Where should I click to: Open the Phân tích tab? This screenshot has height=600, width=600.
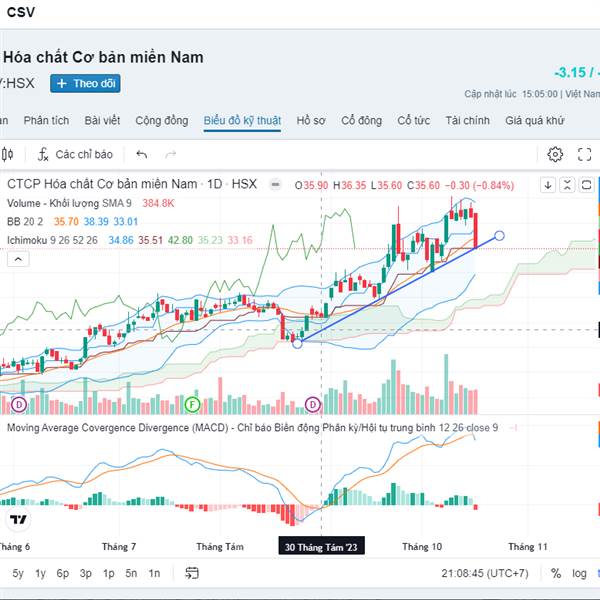[46, 121]
